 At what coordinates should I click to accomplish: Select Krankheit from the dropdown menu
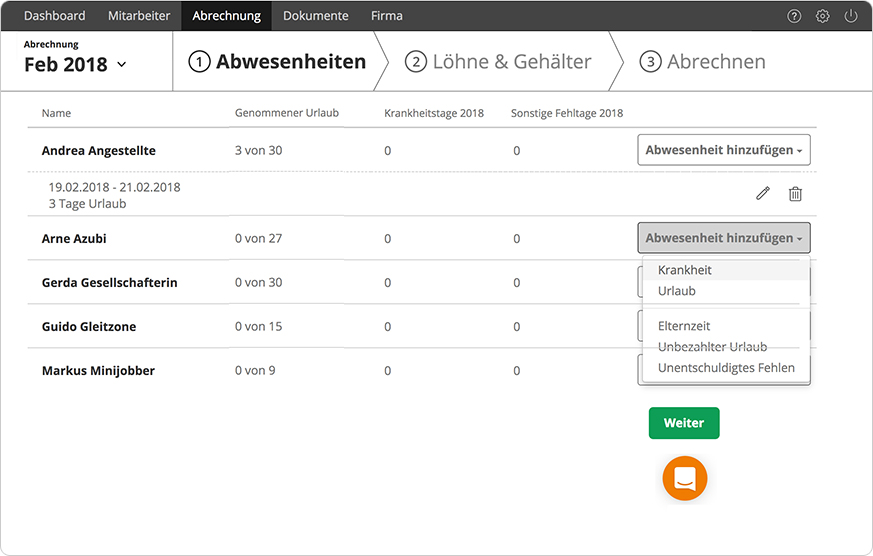(685, 270)
